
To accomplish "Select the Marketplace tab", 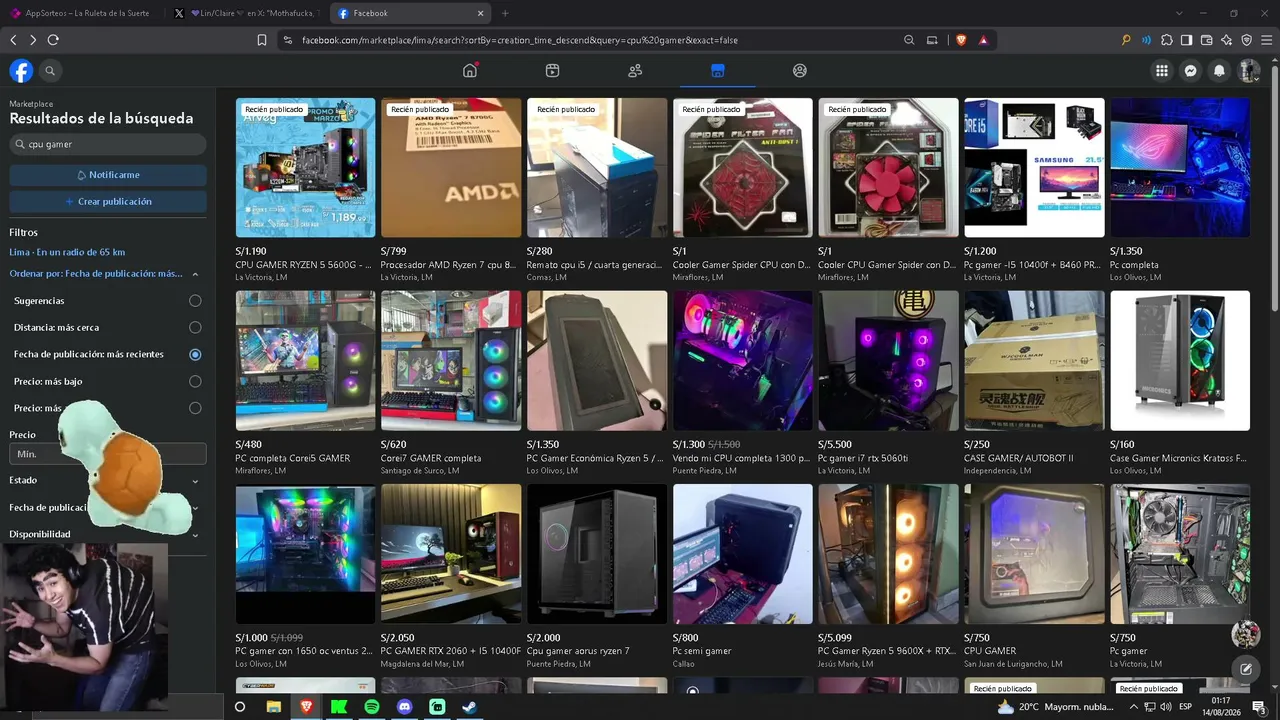I will pos(717,71).
